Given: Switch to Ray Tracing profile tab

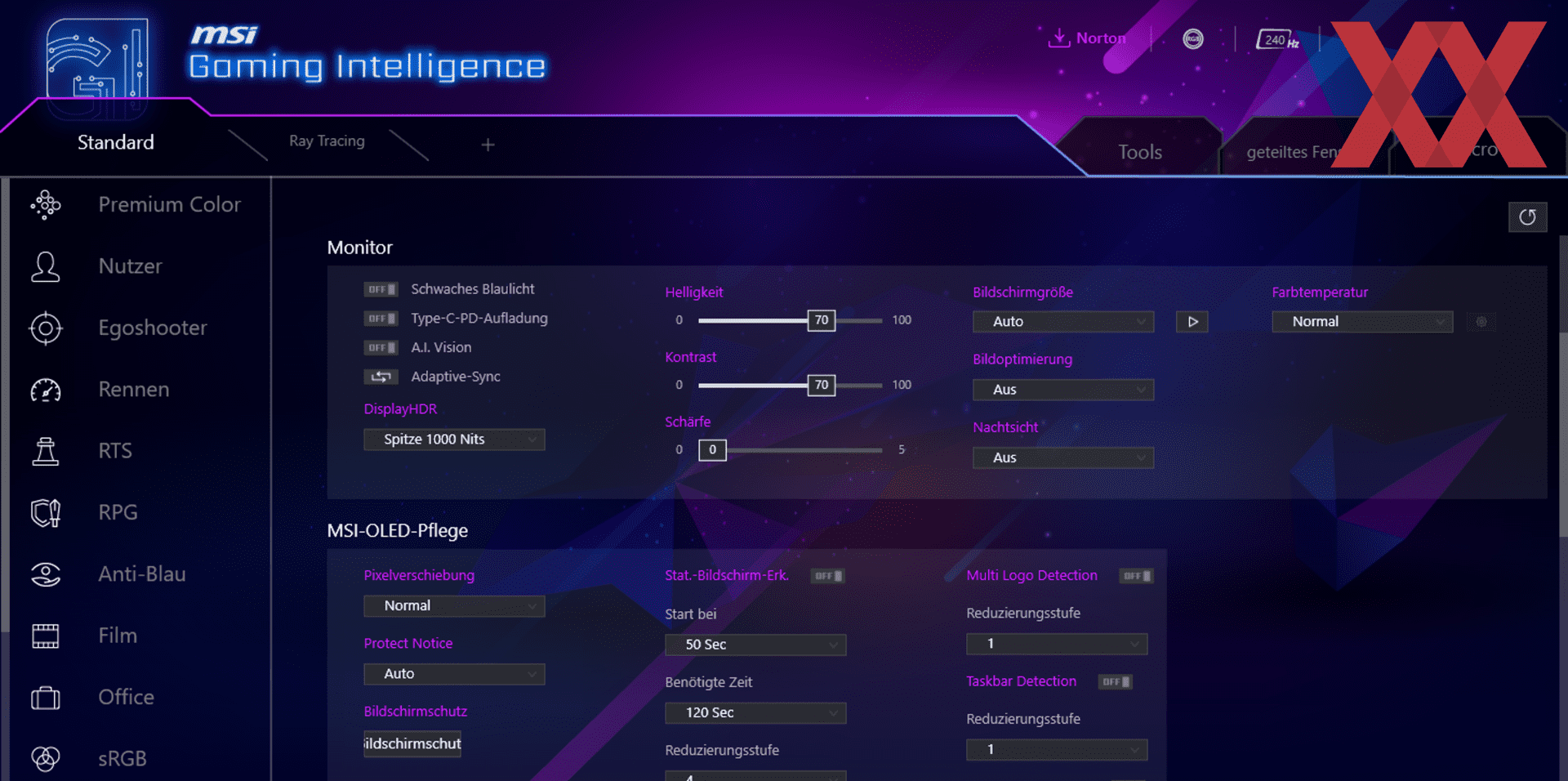Looking at the screenshot, I should 327,141.
